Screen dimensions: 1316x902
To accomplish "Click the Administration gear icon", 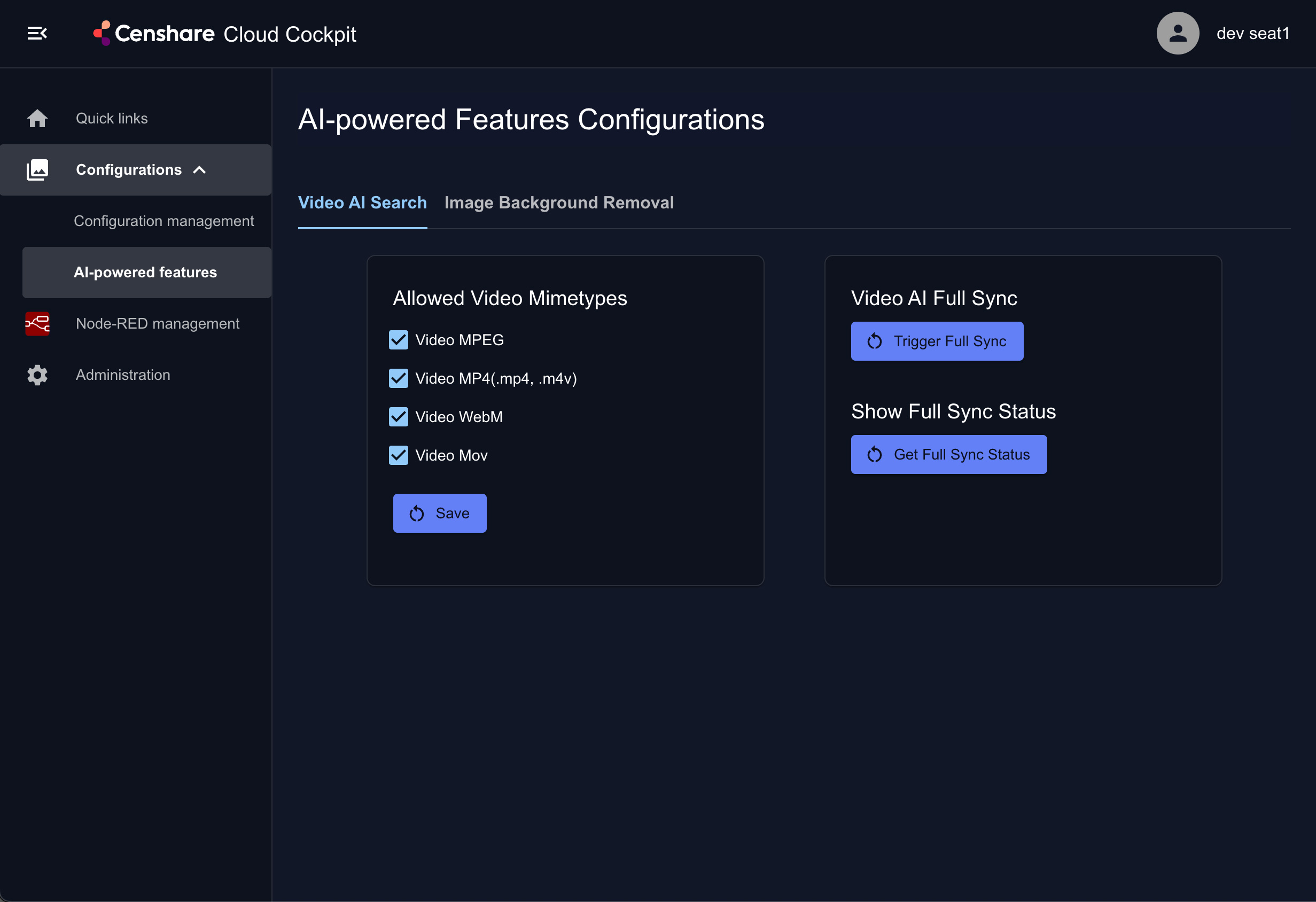I will 37,375.
